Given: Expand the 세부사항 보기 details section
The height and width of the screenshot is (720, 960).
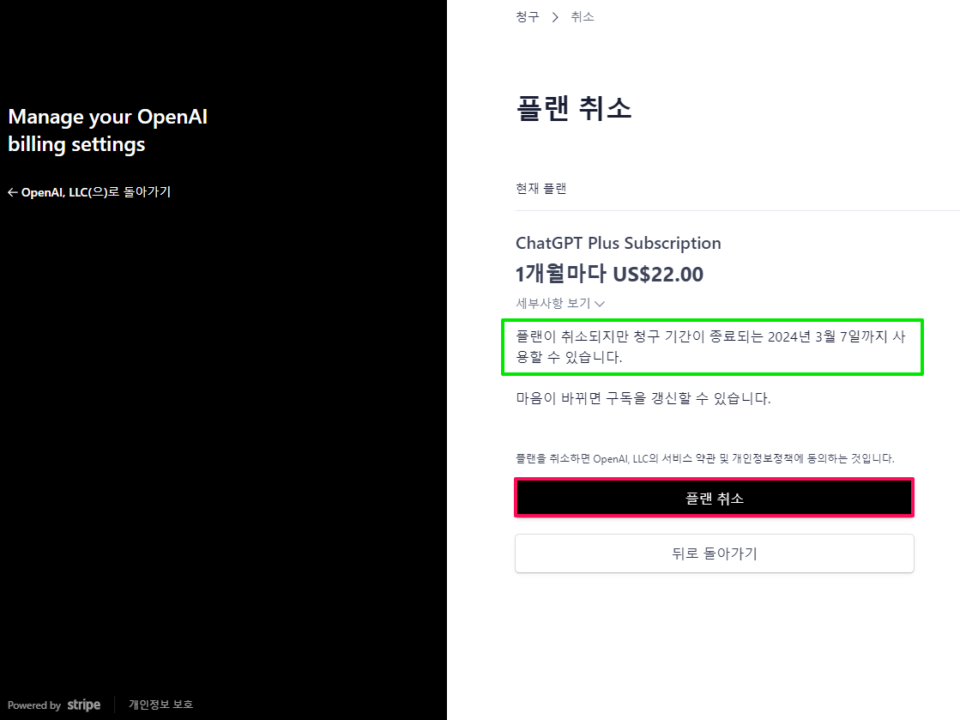Looking at the screenshot, I should [555, 303].
